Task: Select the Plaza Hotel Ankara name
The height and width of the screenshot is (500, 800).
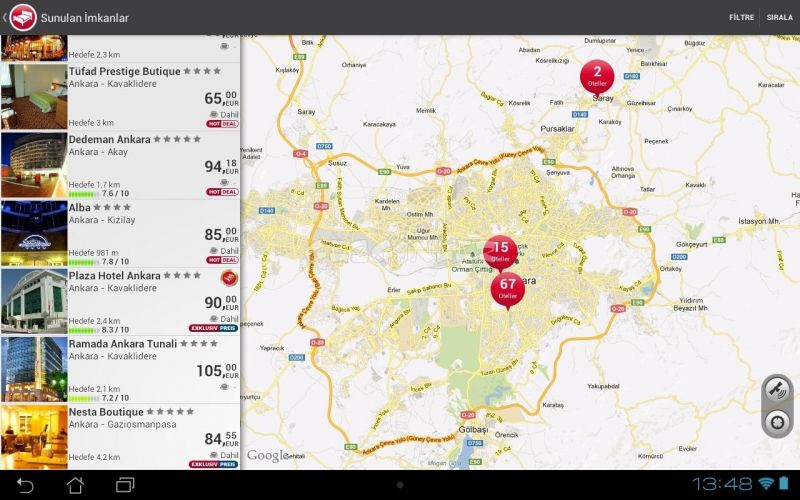Action: coord(115,276)
